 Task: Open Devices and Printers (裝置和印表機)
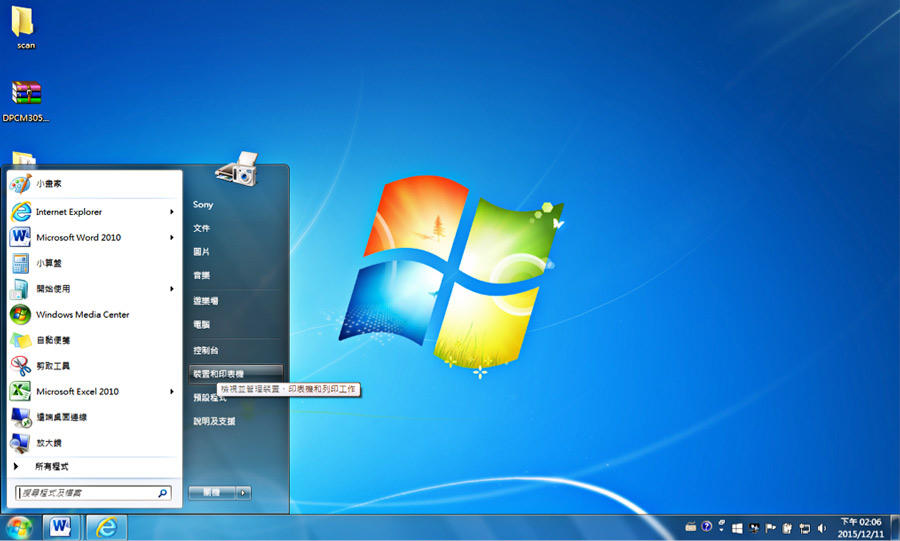[235, 374]
